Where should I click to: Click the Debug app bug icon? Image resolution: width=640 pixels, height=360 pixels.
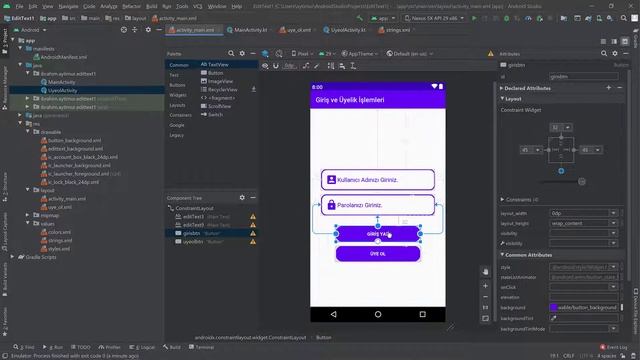[507, 18]
